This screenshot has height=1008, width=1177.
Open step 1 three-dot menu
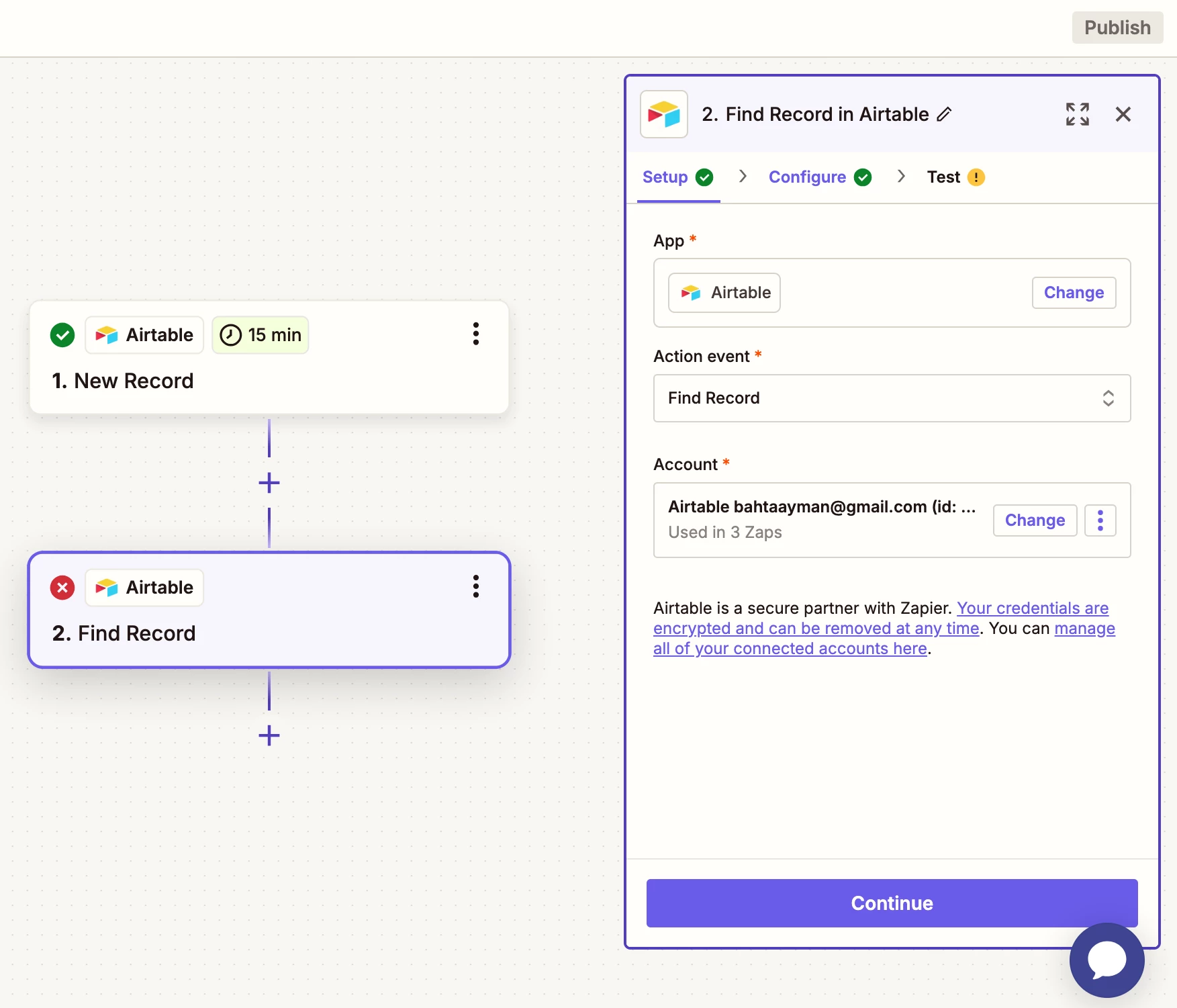[475, 334]
